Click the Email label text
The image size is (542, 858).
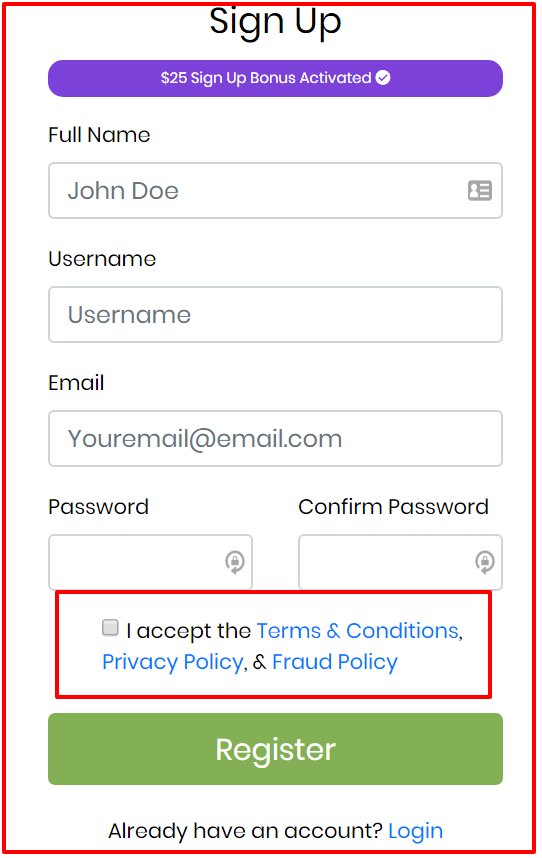76,383
